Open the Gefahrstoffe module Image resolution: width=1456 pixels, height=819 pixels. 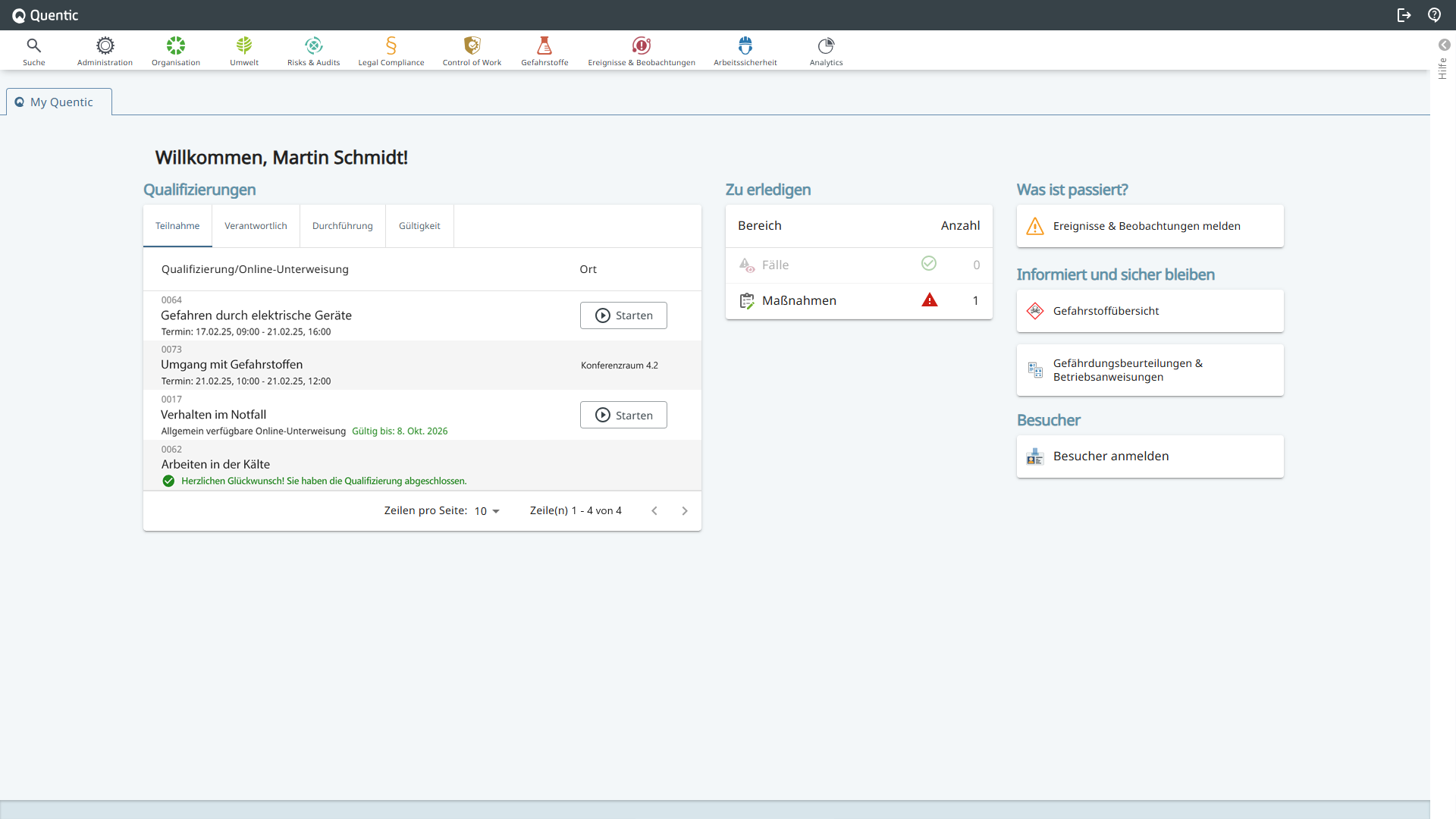[x=544, y=51]
